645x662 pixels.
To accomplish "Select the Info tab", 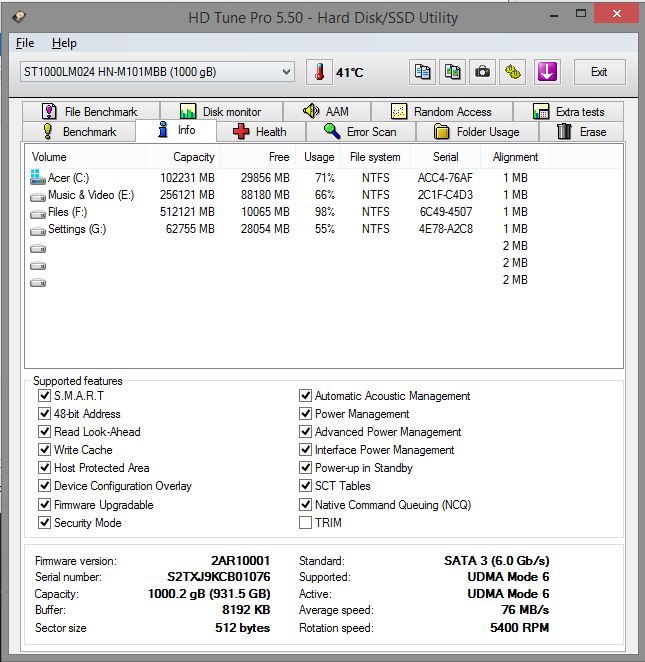I will click(176, 130).
